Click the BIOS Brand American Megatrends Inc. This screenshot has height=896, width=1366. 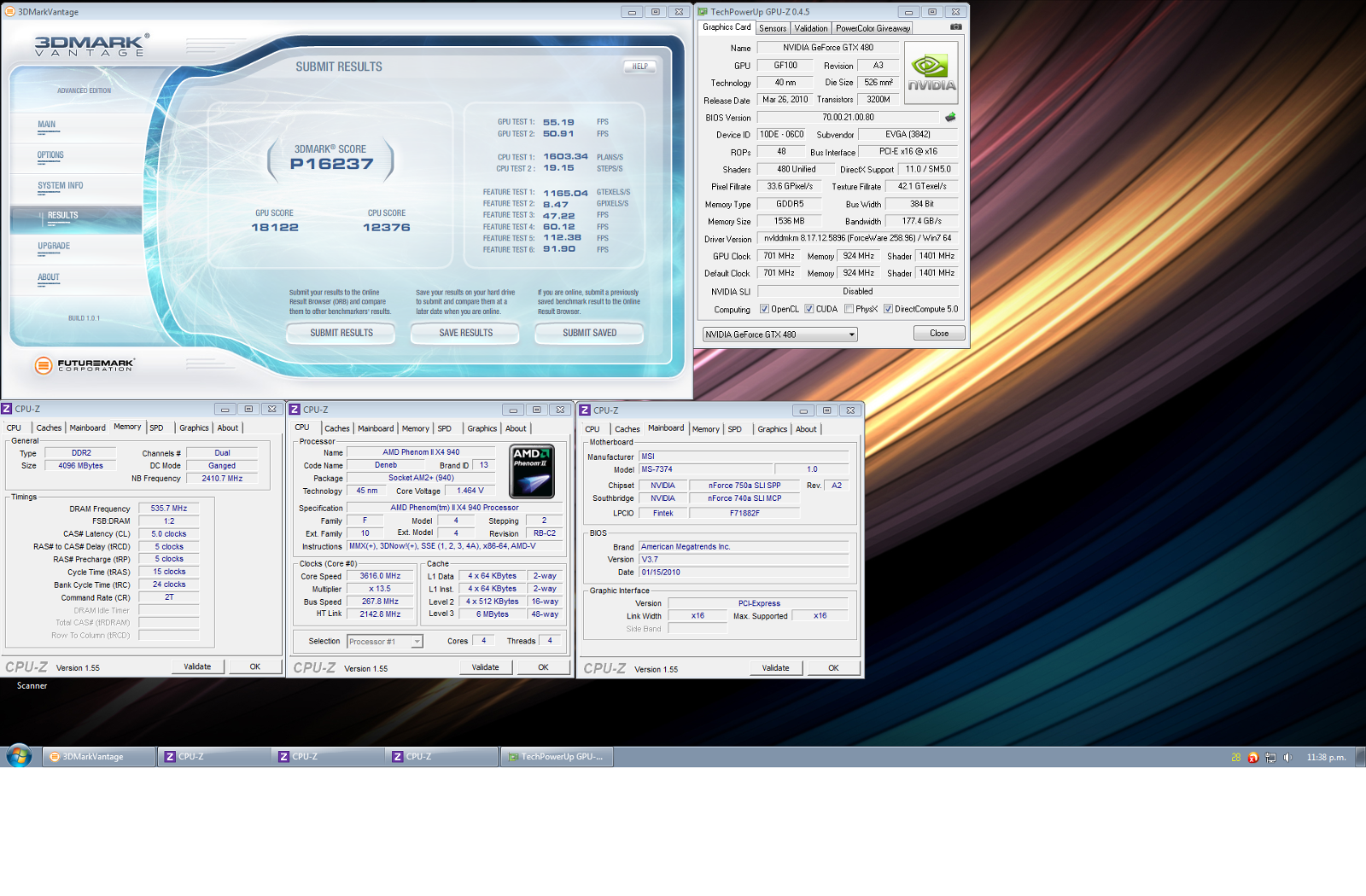pyautogui.click(x=744, y=547)
